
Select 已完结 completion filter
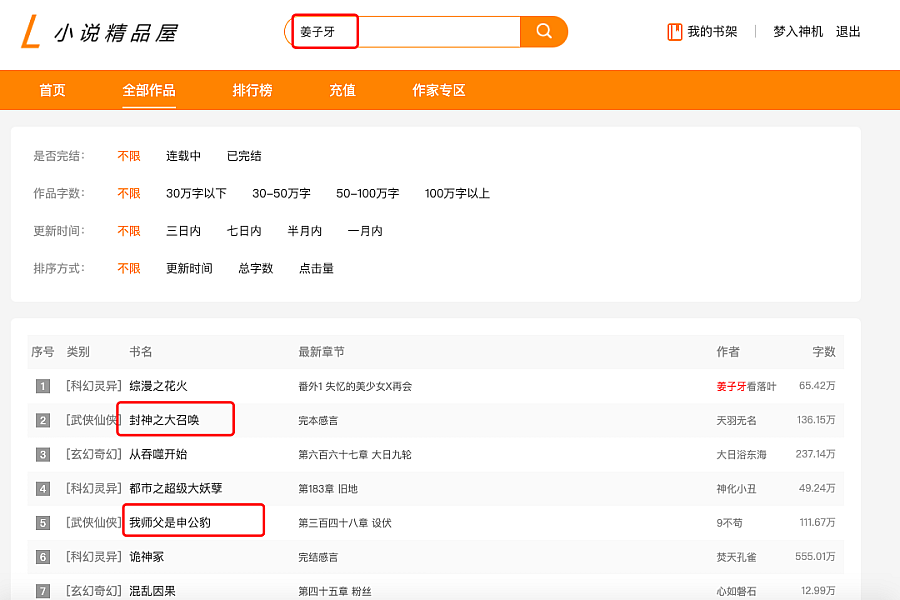(244, 156)
